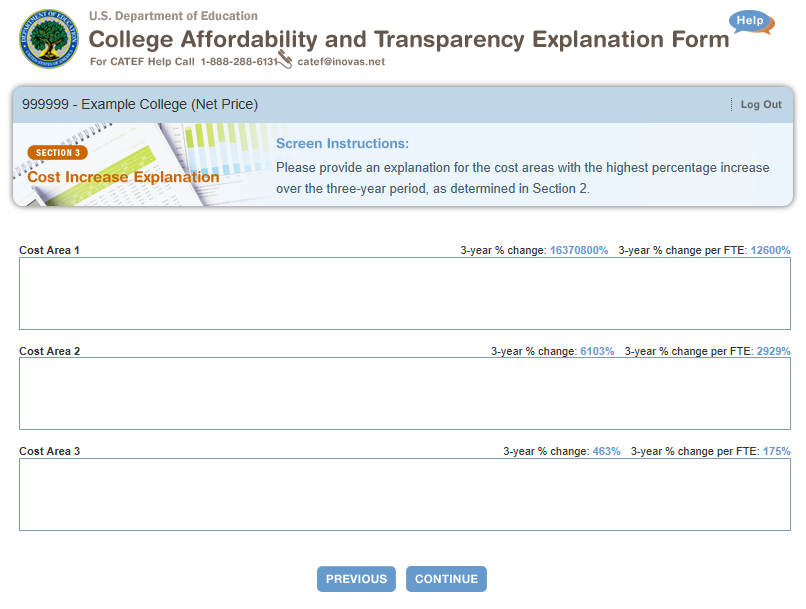Click the 12600% change per FTE value
The height and width of the screenshot is (609, 806).
771,250
